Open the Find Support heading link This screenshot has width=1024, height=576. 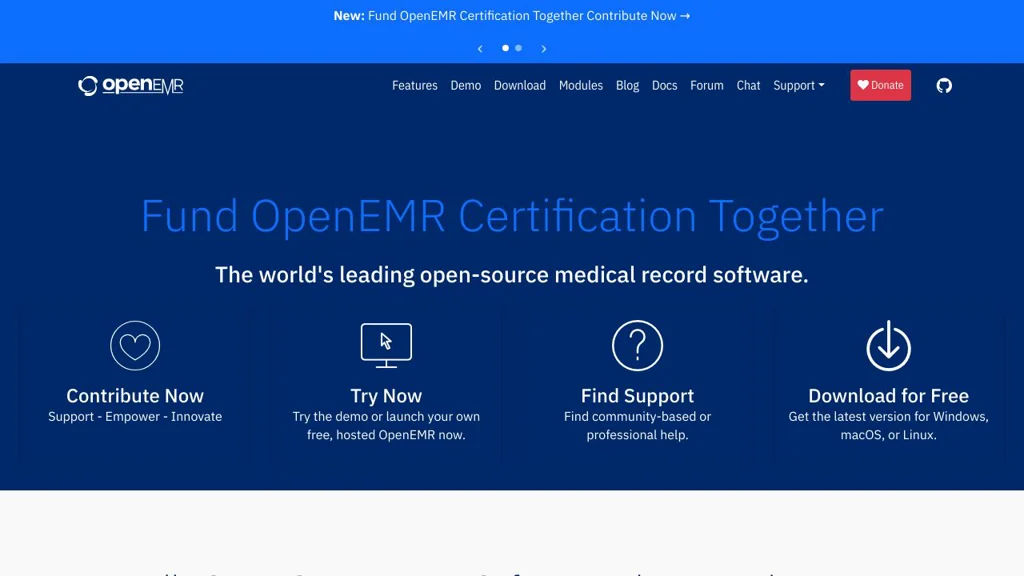coord(637,396)
